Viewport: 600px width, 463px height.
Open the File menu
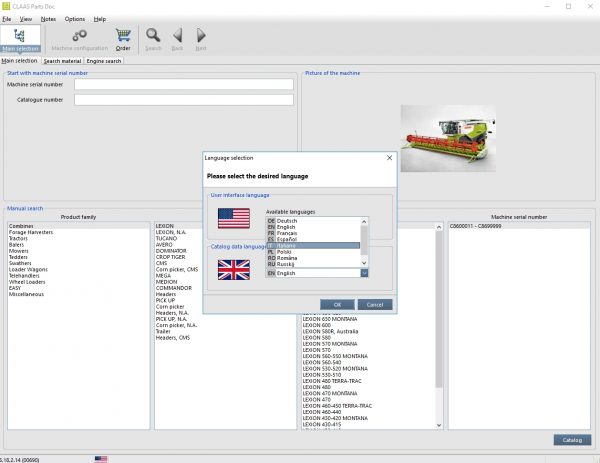[7, 19]
